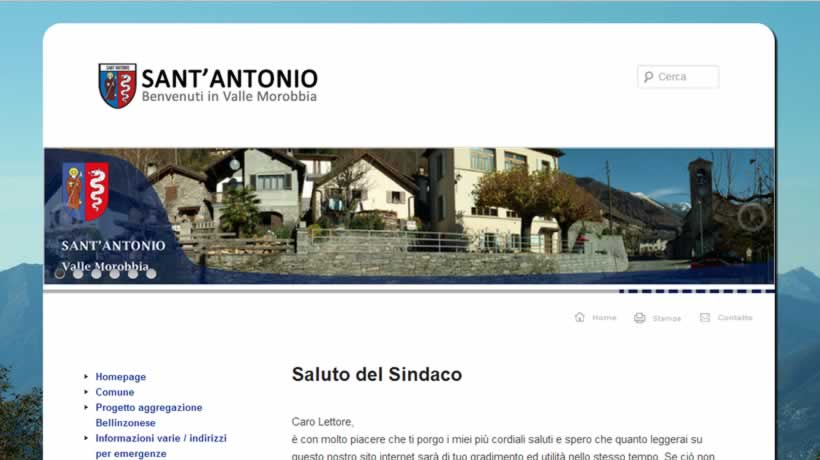
Task: Open the Comune sidebar menu item
Action: point(115,393)
